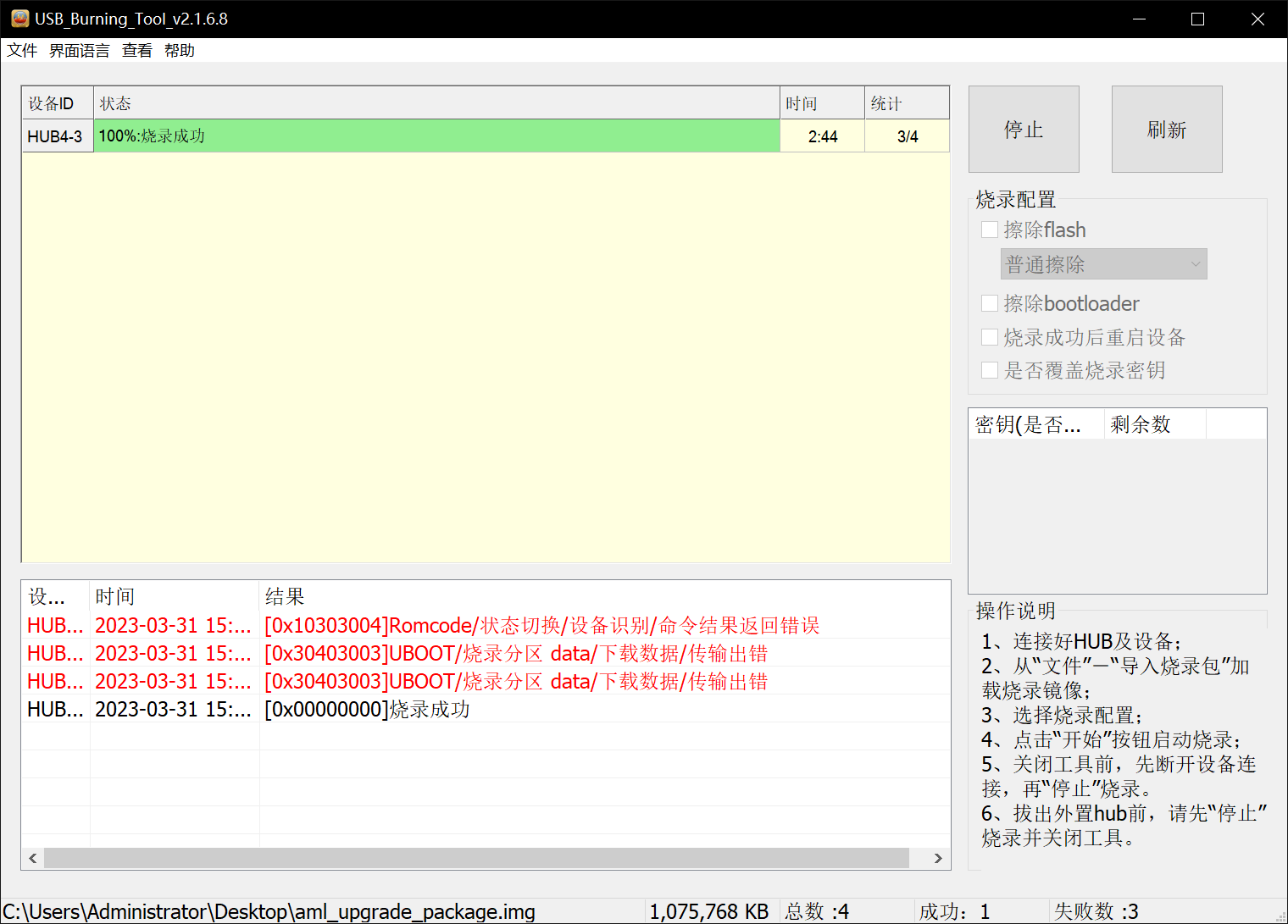1288x924 pixels.
Task: Click the green 100% 烧录成功 progress bar
Action: (x=436, y=136)
